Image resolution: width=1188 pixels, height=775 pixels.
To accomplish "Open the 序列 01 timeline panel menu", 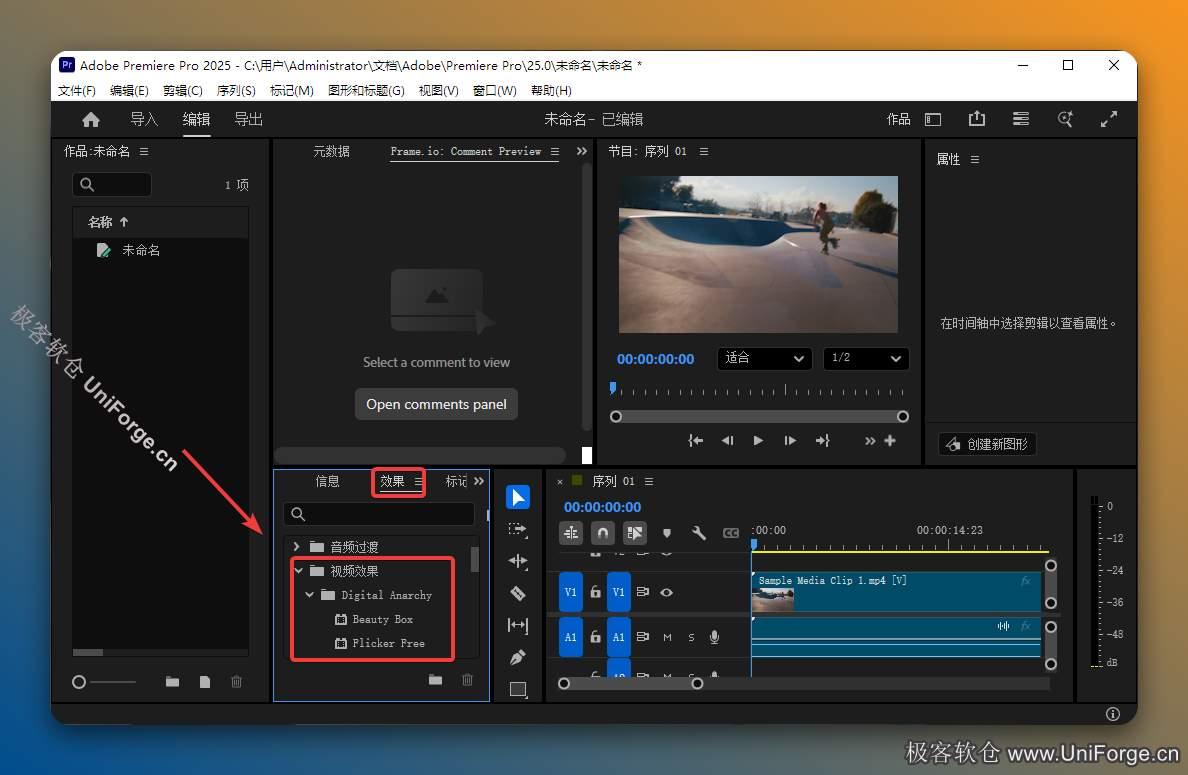I will (649, 481).
